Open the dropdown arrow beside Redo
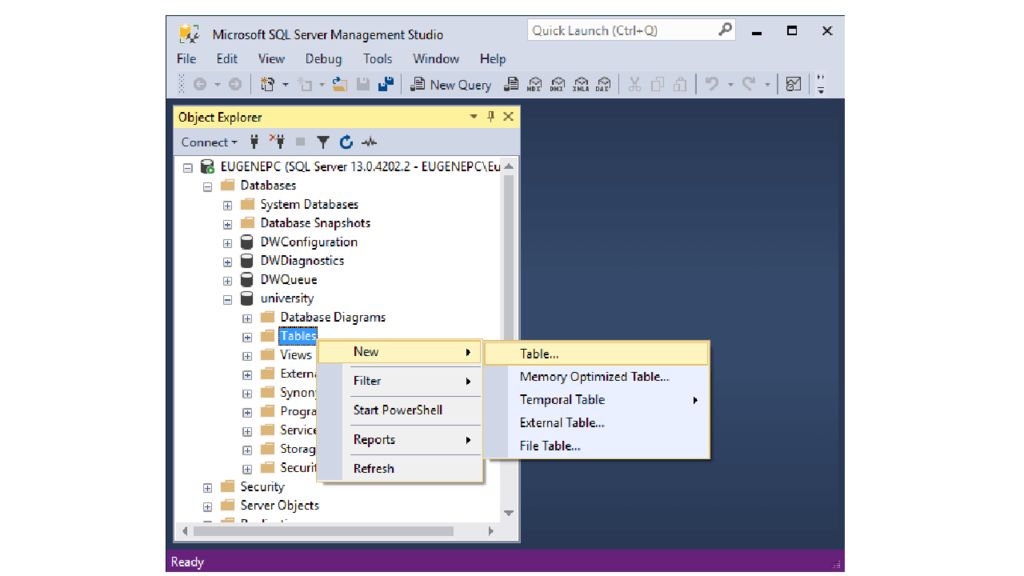This screenshot has height=576, width=1024. point(767,84)
